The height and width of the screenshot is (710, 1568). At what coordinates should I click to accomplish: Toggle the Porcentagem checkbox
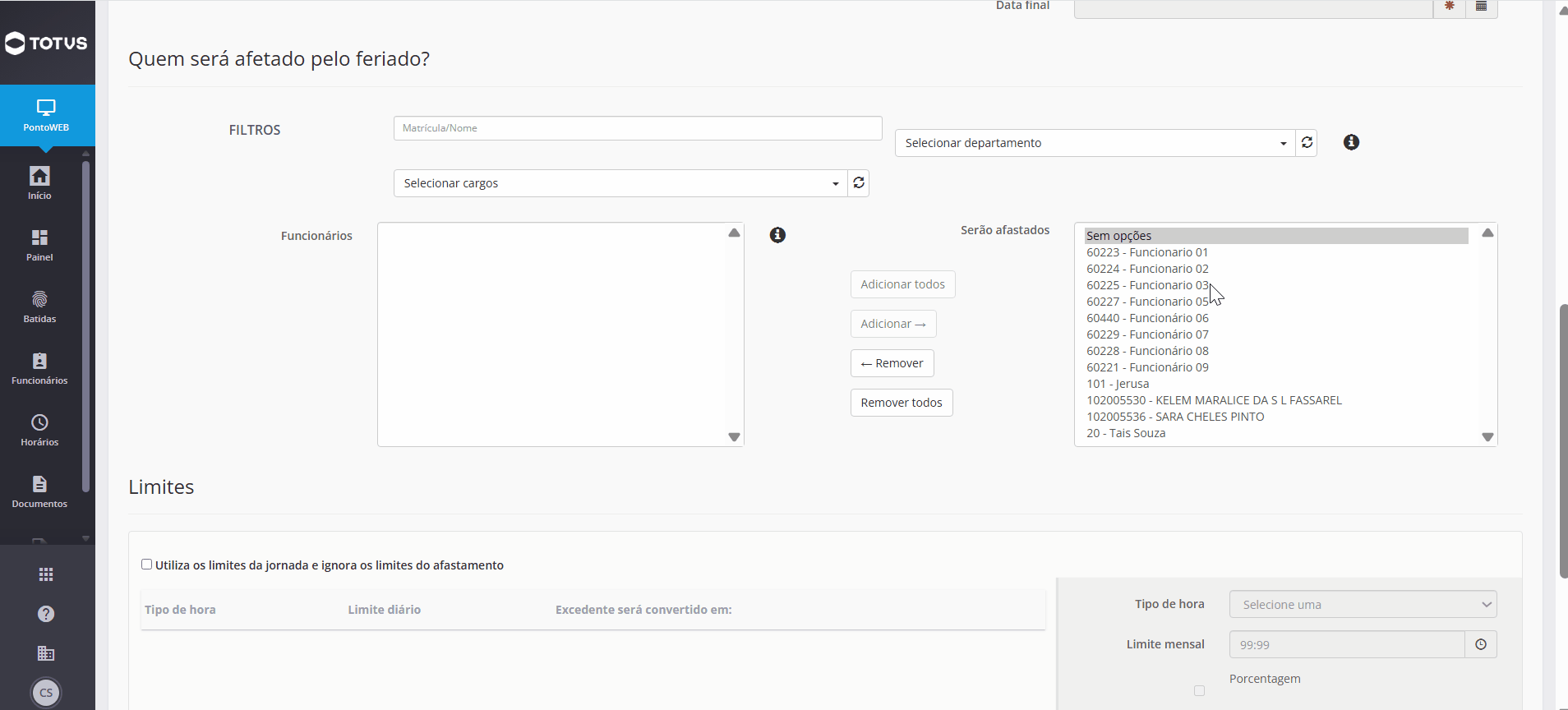1199,690
